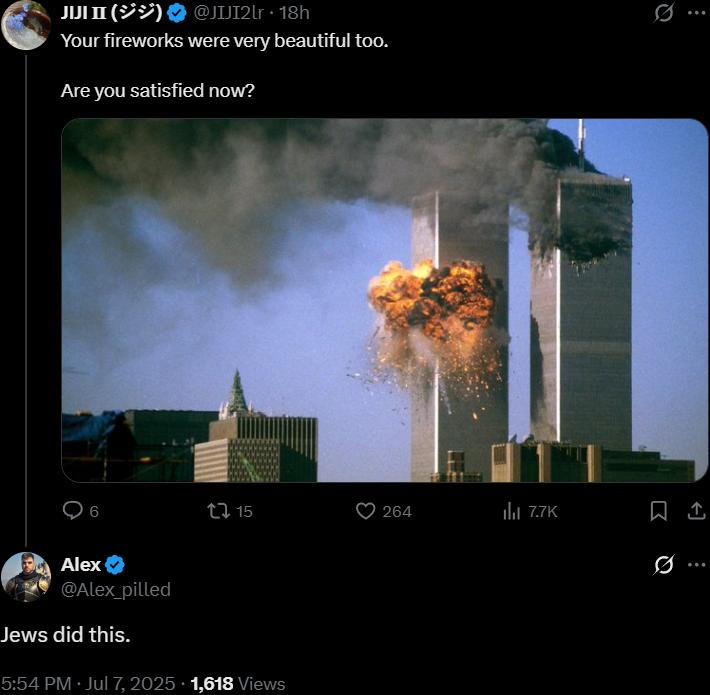Open JIJI's profile avatar

coord(26,25)
